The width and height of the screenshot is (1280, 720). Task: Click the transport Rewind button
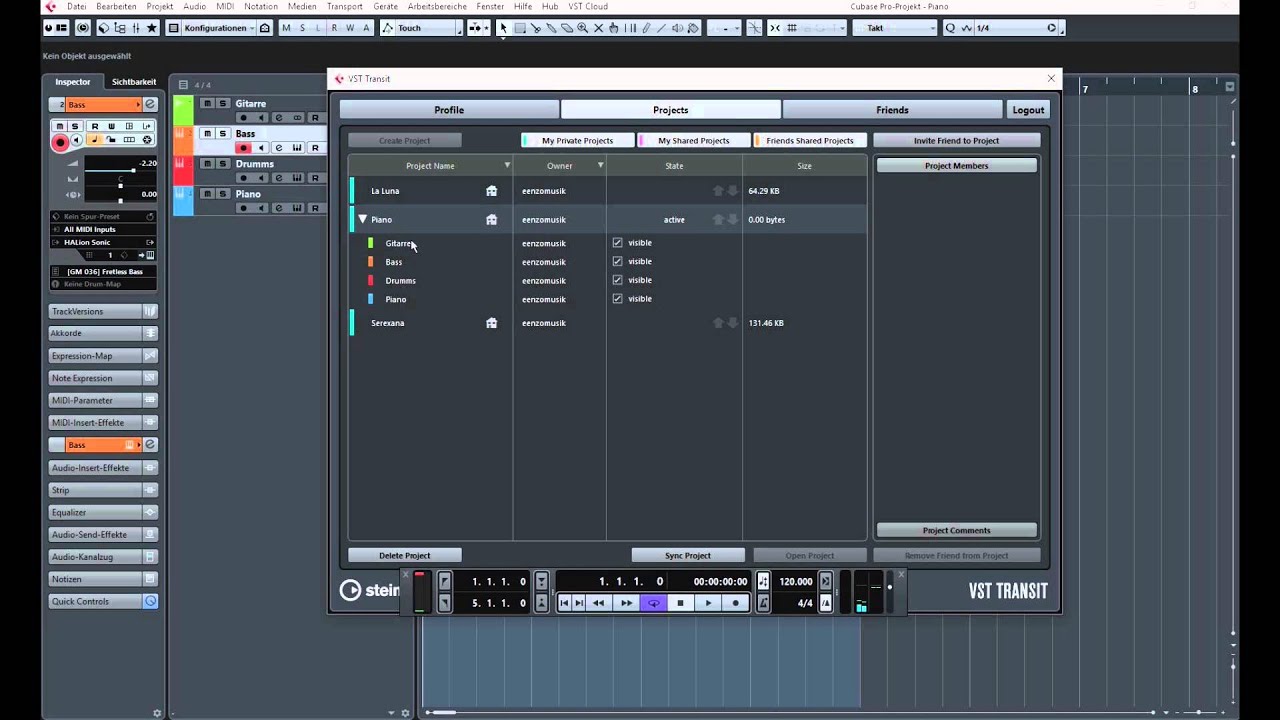[598, 603]
